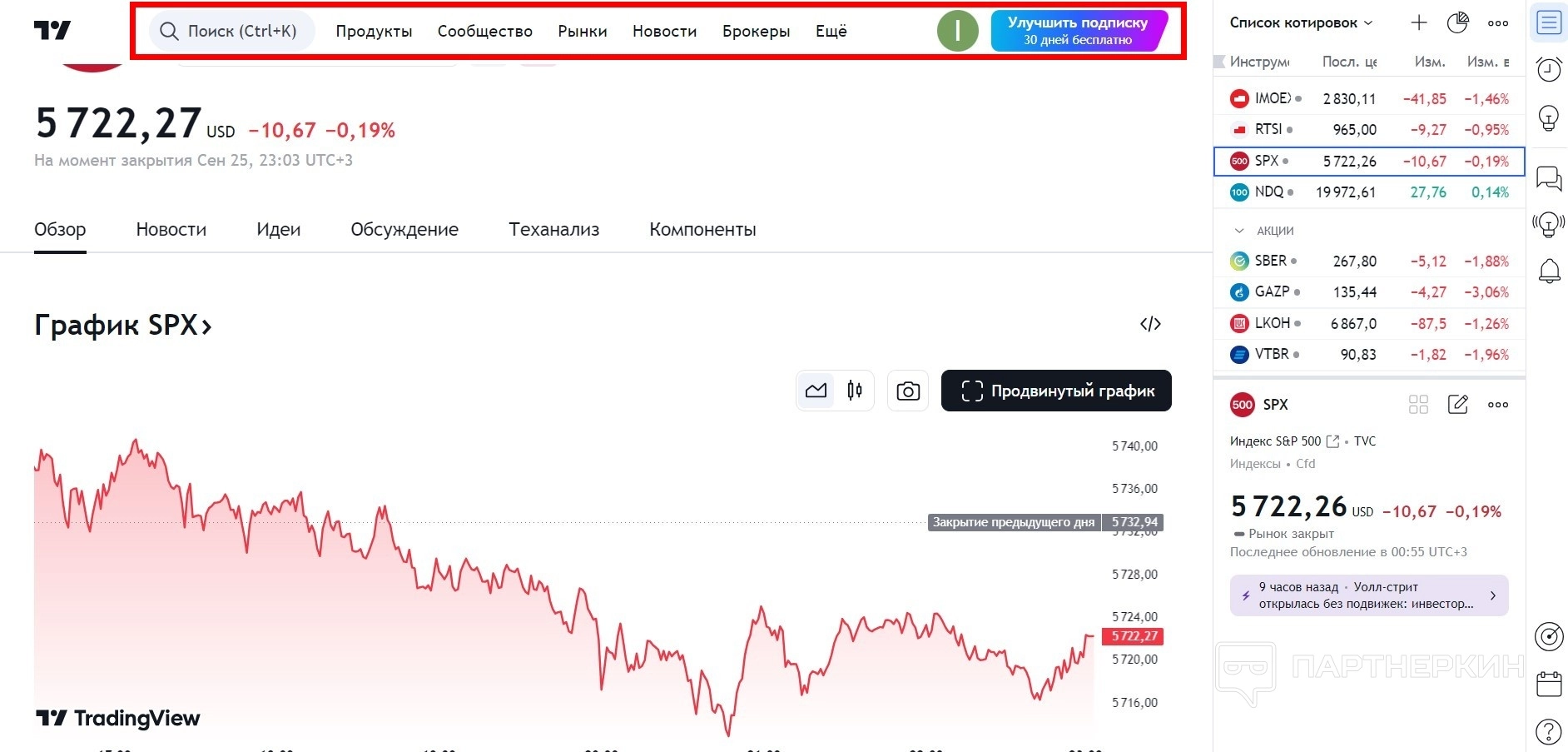Click the red 5 722,27 price label on chart axis
The width and height of the screenshot is (1568, 752).
(1132, 636)
